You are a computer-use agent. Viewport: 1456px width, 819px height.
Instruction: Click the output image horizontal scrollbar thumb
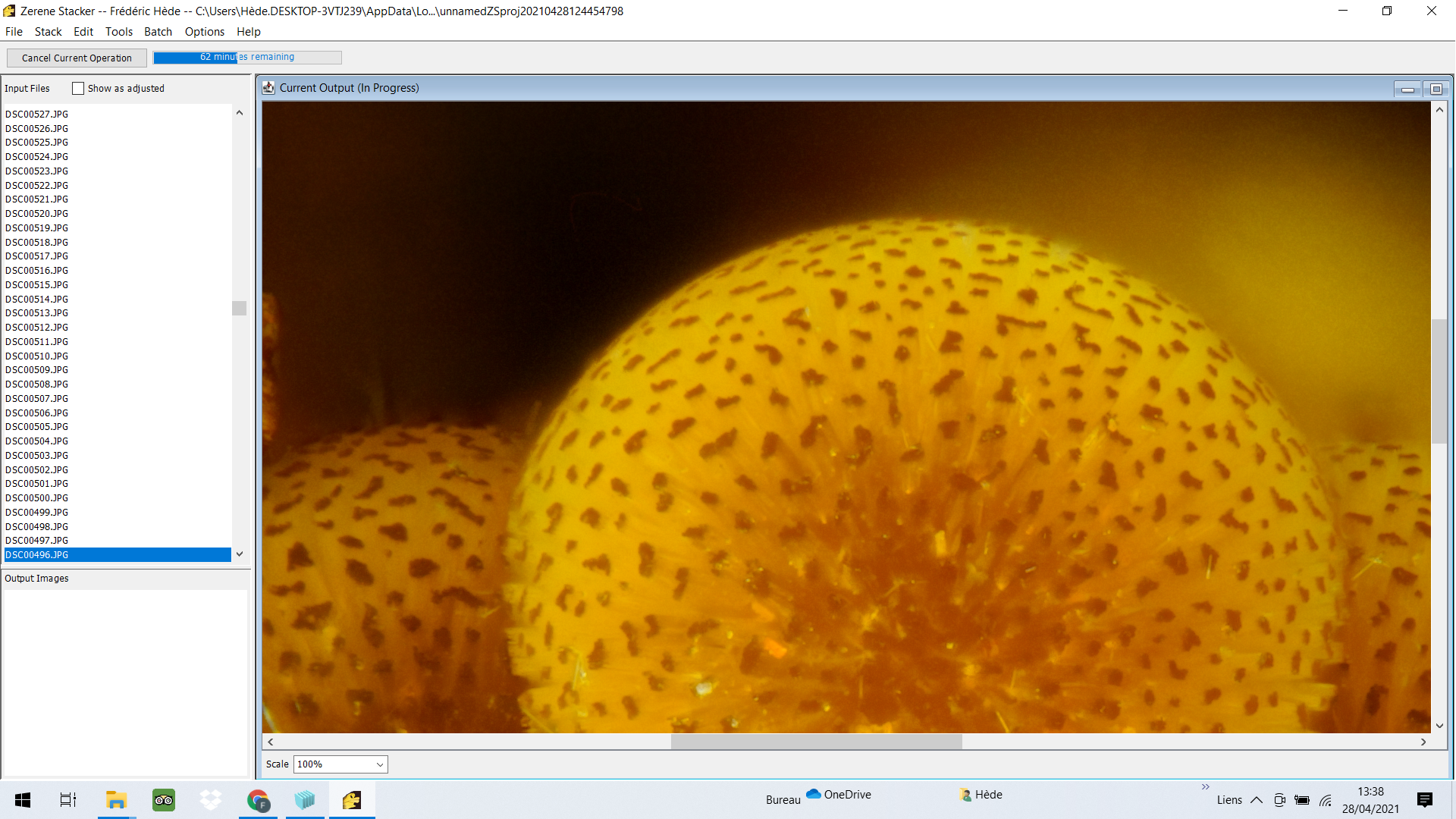817,742
